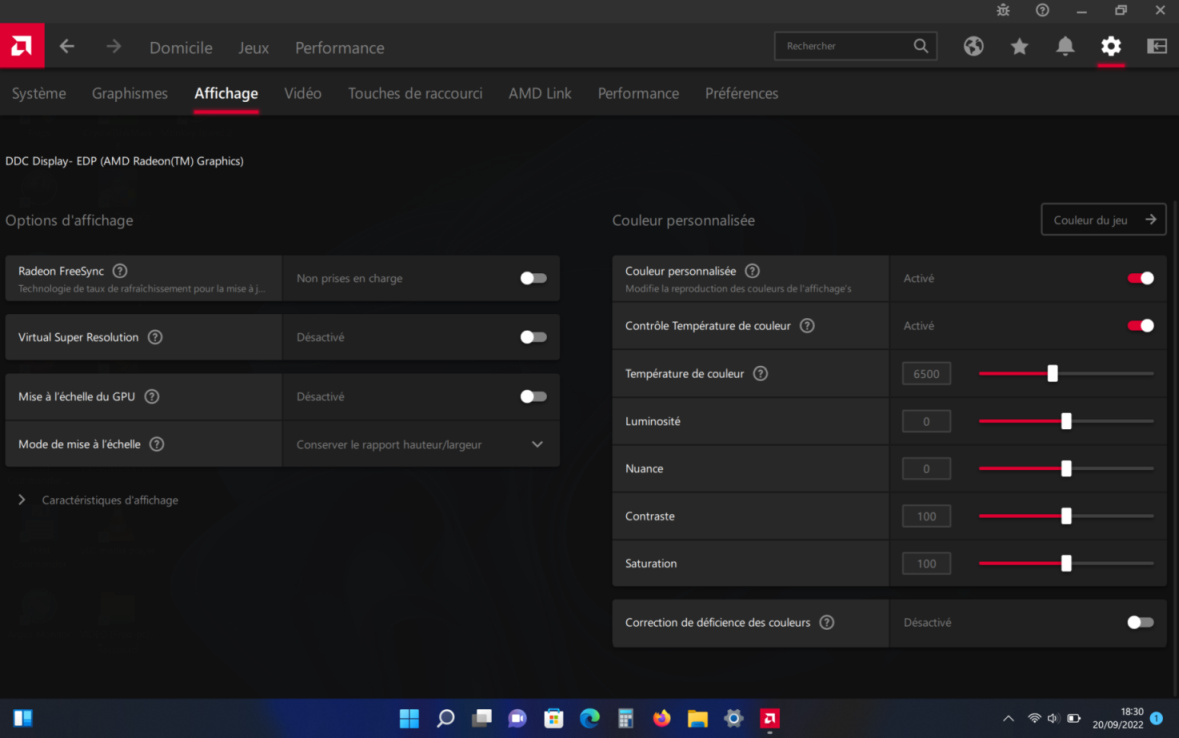Open File Explorer from taskbar
Image resolution: width=1179 pixels, height=738 pixels.
(698, 718)
